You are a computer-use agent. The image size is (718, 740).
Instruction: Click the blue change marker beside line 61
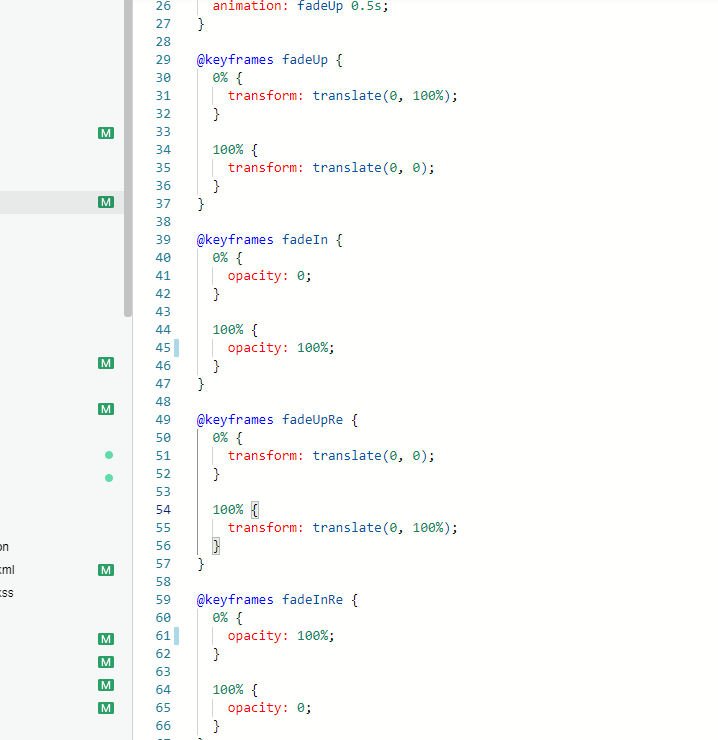(x=177, y=636)
